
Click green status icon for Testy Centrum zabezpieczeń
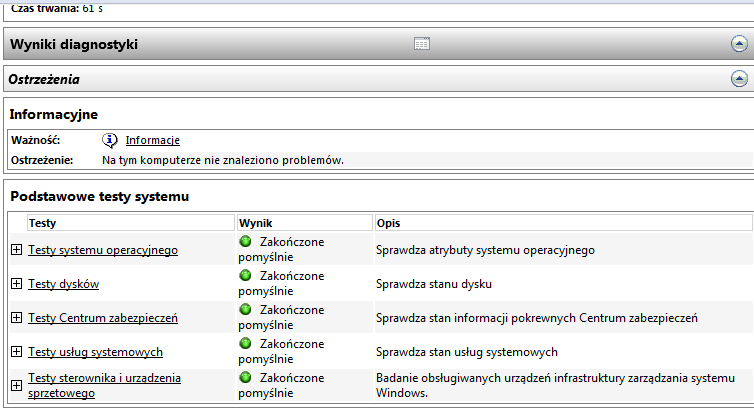pos(245,310)
